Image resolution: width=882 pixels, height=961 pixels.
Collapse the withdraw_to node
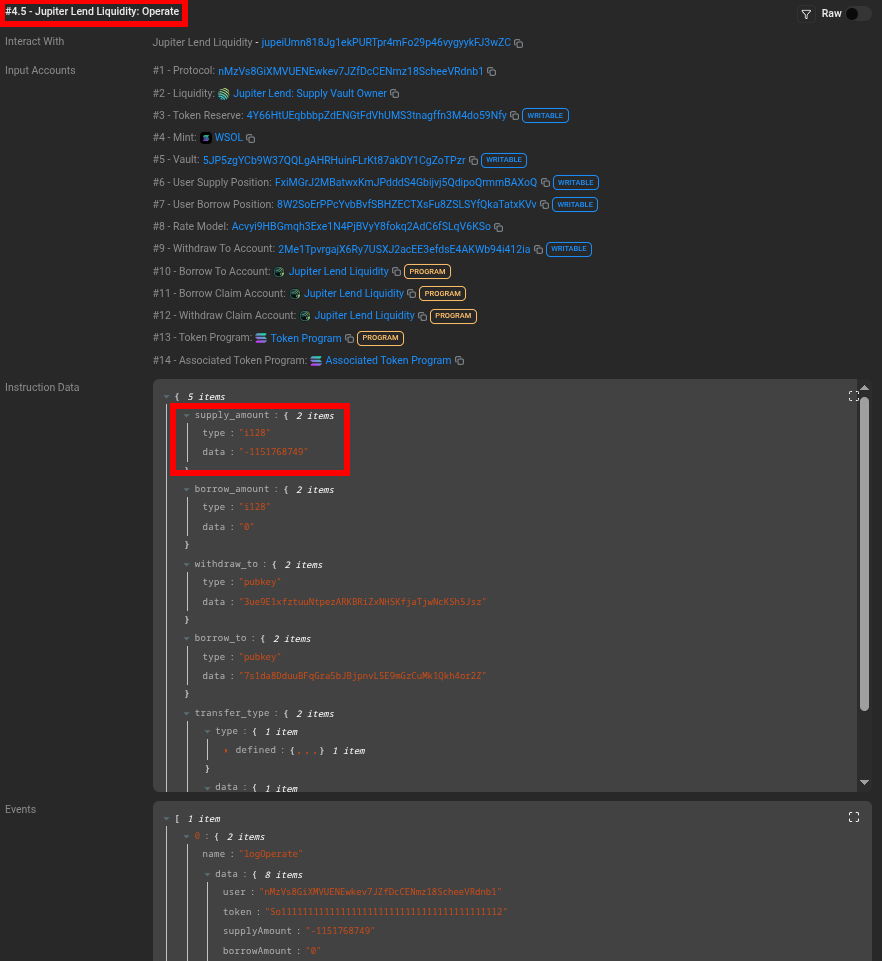pos(186,564)
